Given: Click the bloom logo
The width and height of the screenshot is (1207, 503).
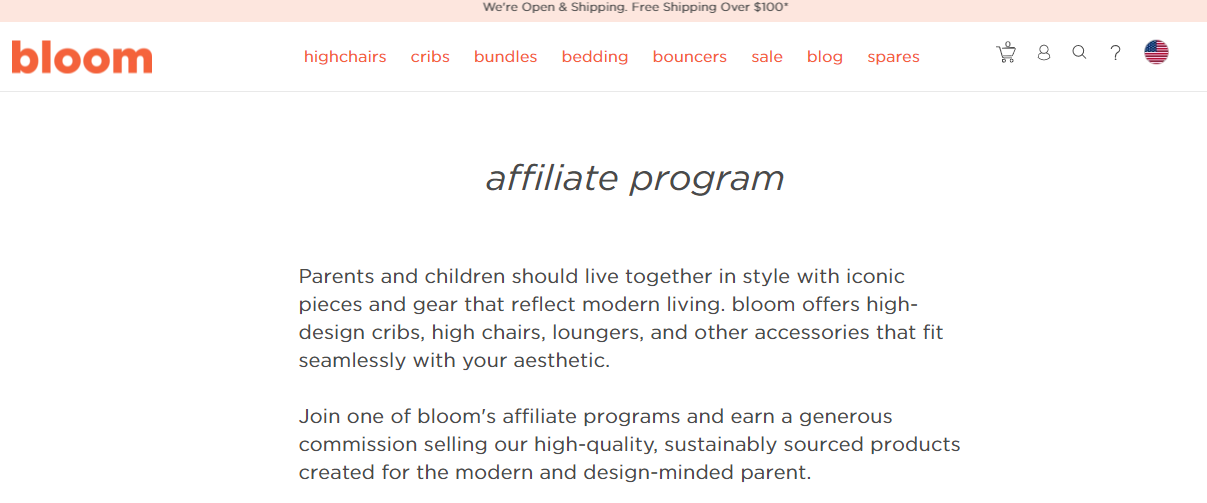Looking at the screenshot, I should pos(82,57).
